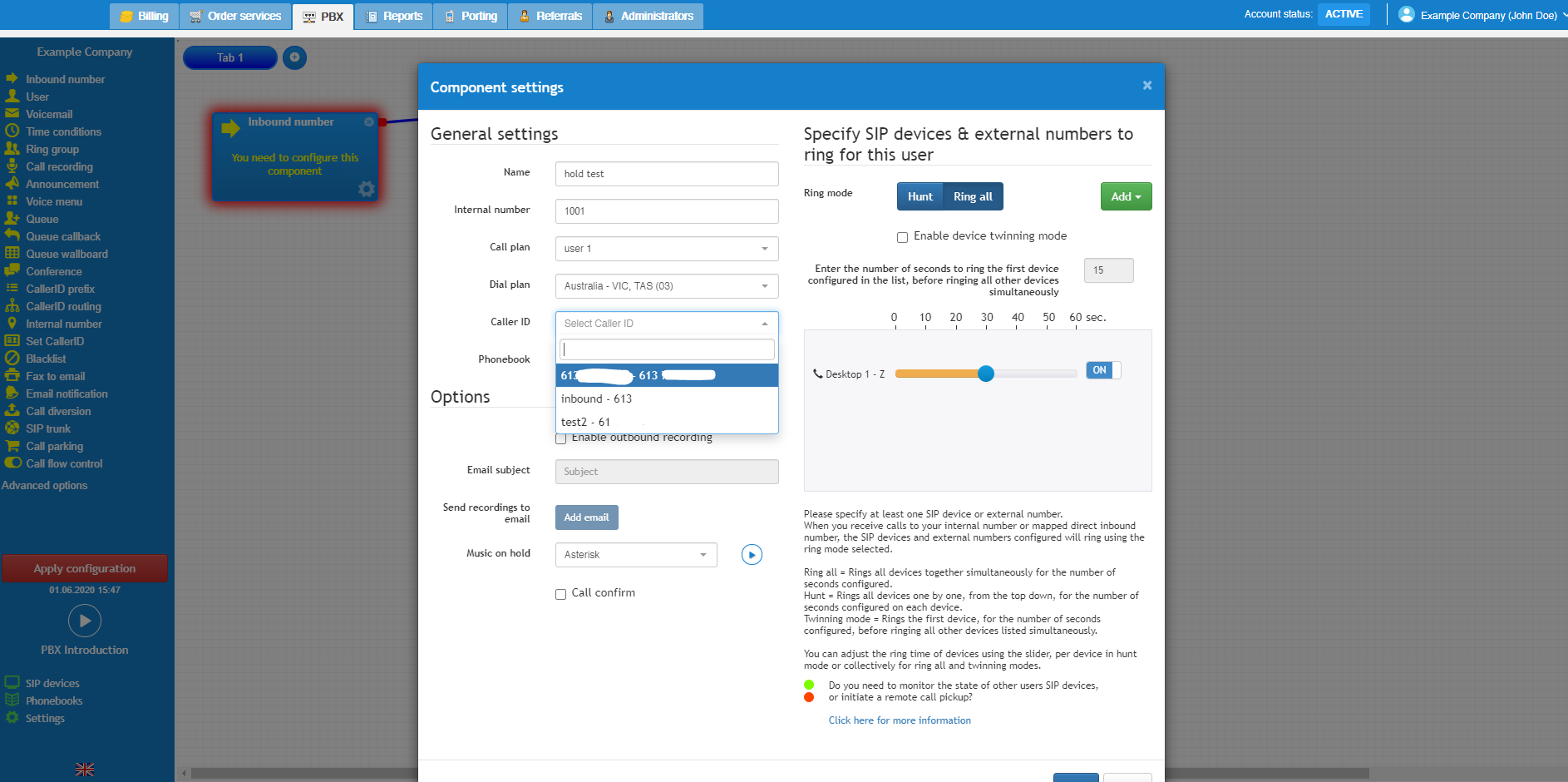1568x782 pixels.
Task: Open the Inbound number component gear settings
Action: 366,189
